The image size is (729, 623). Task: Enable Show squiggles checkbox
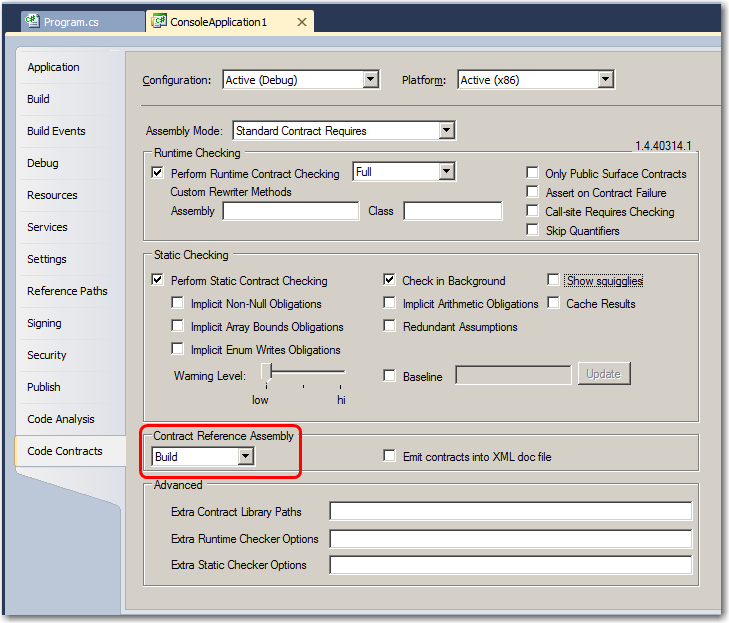553,280
